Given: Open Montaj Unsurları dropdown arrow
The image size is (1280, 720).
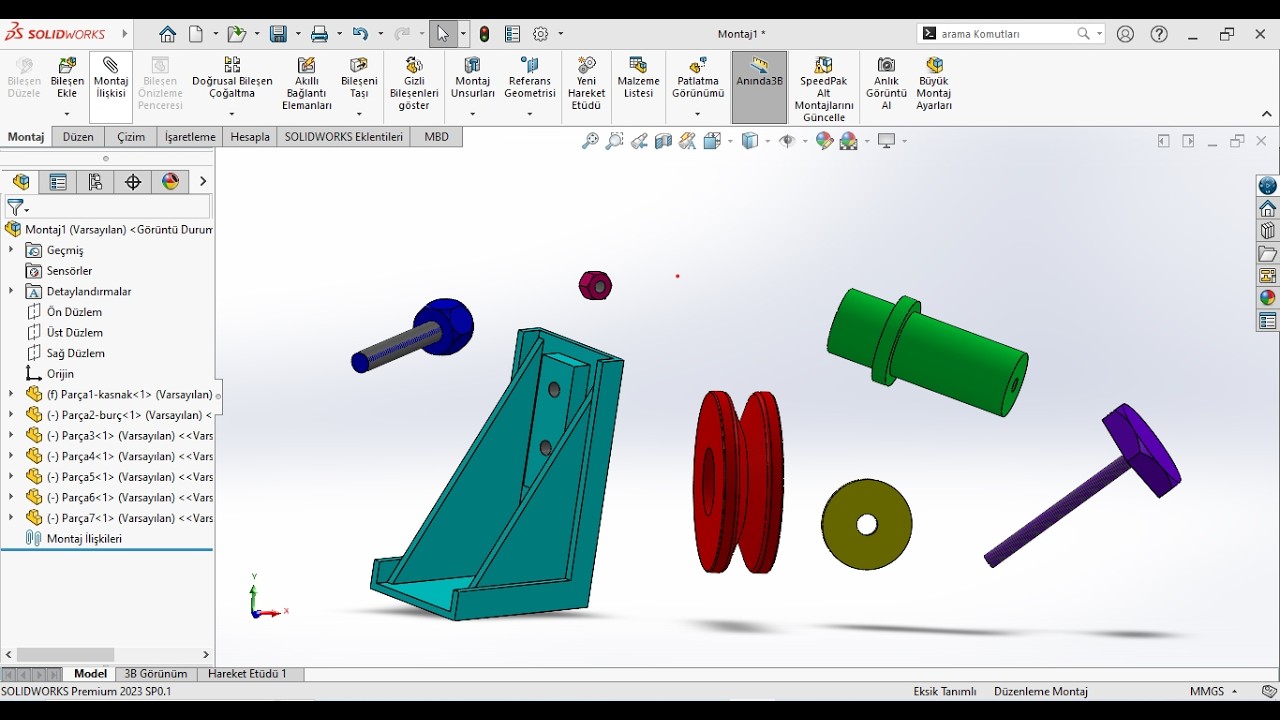Looking at the screenshot, I should pyautogui.click(x=473, y=114).
